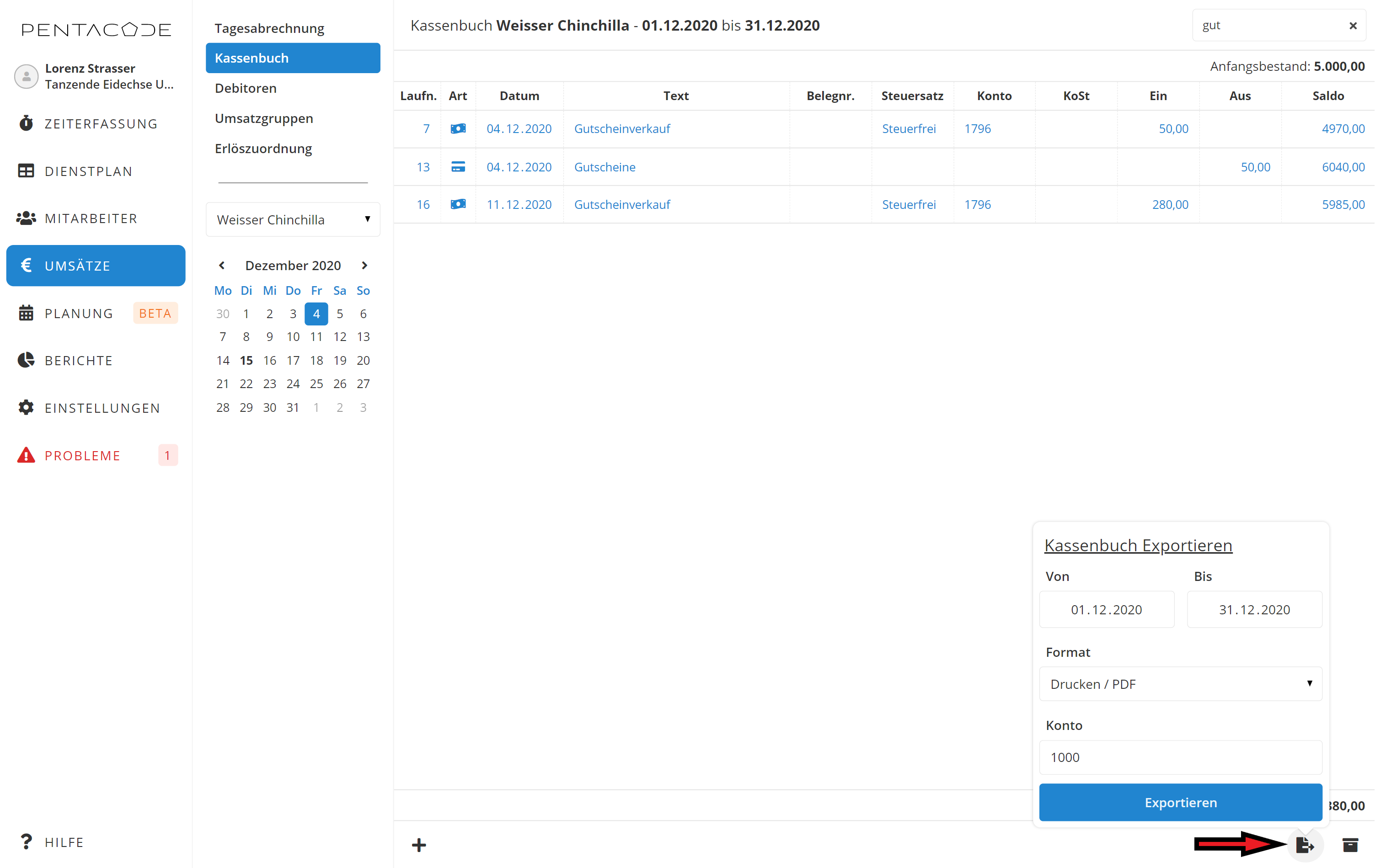Open the Probleme warning section

82,455
